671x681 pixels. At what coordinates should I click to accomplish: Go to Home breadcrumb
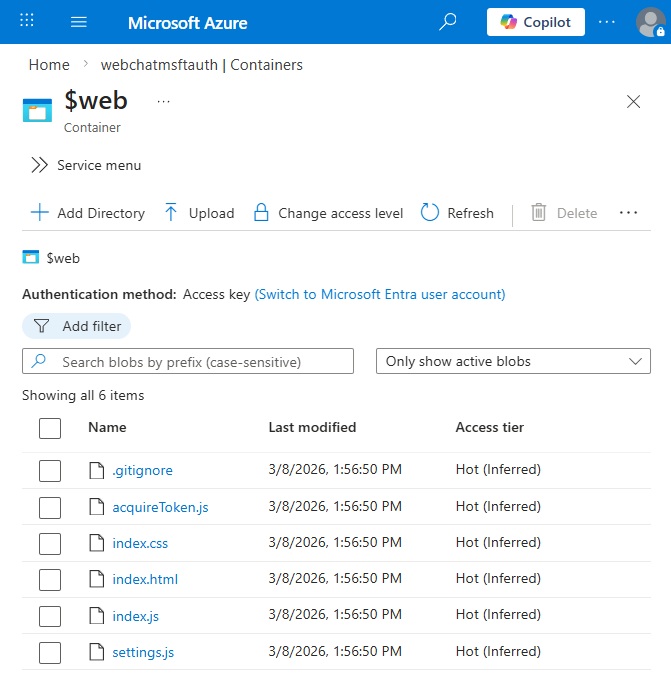click(49, 65)
